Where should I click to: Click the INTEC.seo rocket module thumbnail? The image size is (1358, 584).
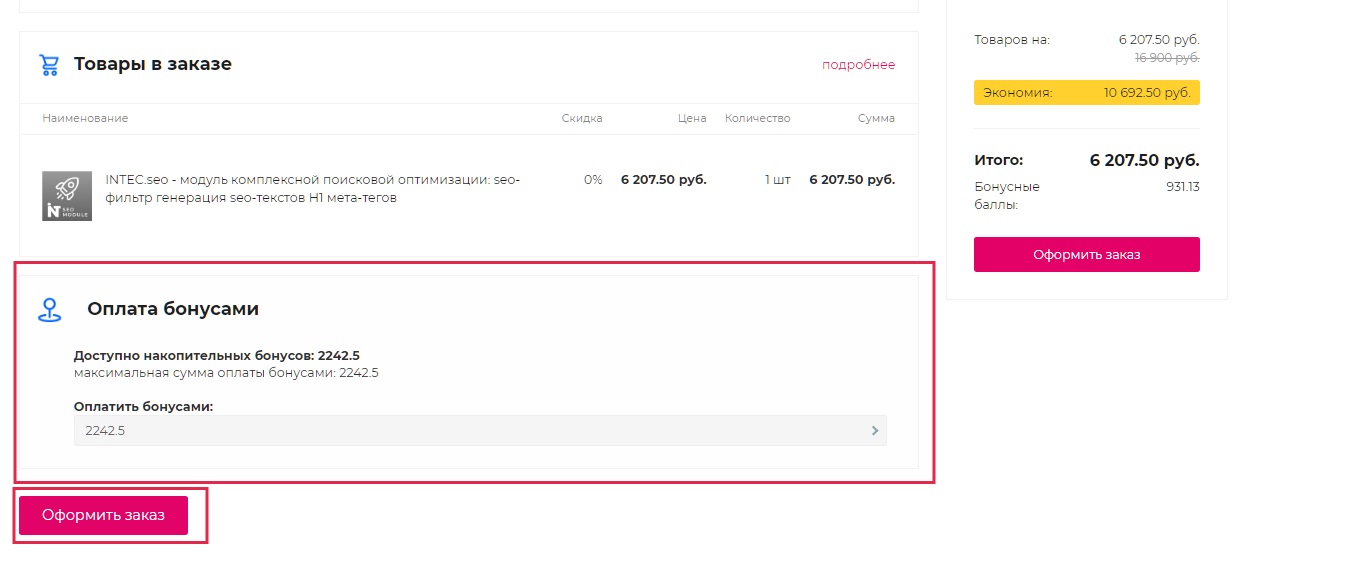(x=67, y=196)
